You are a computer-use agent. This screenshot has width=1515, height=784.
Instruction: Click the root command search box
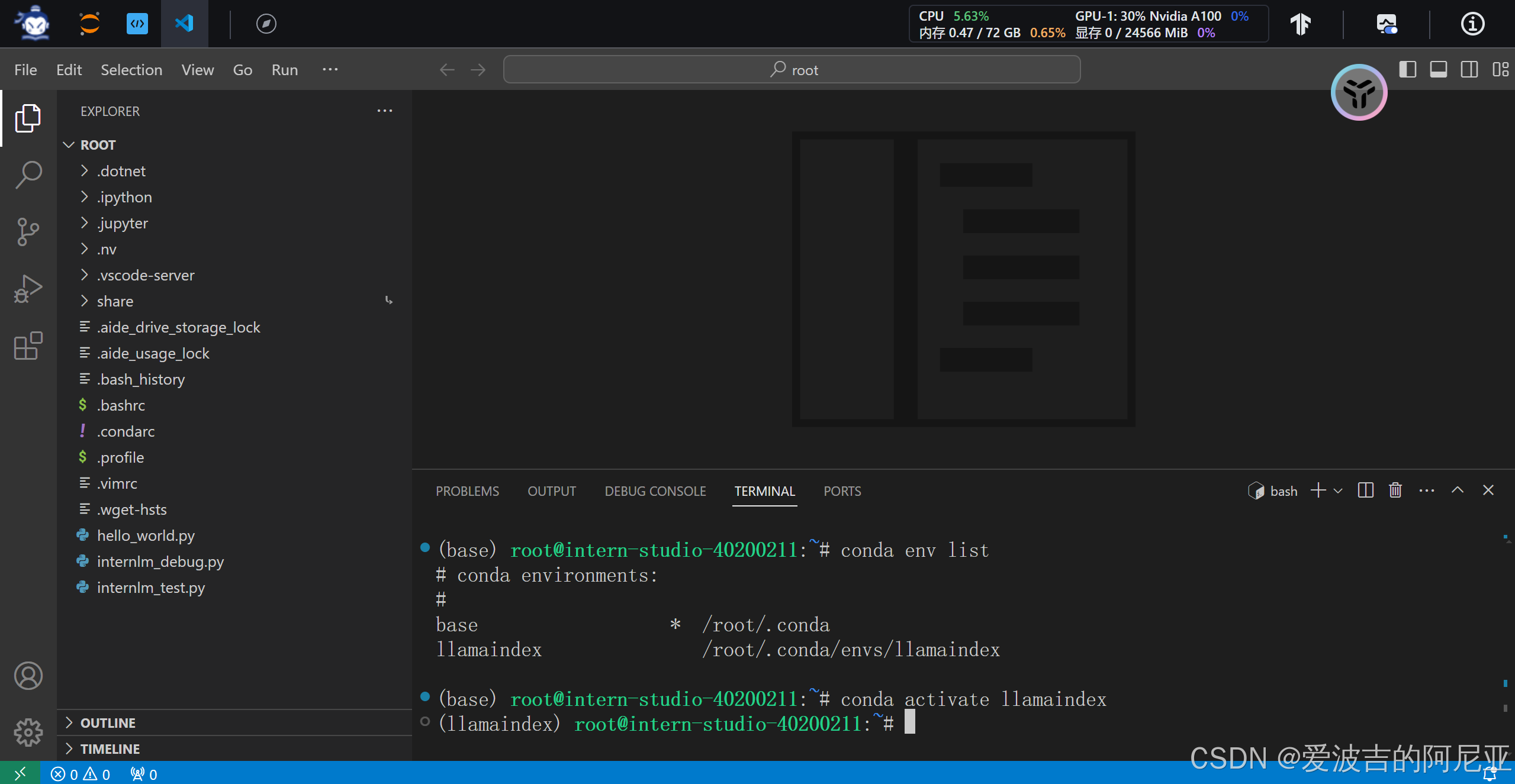[x=792, y=70]
